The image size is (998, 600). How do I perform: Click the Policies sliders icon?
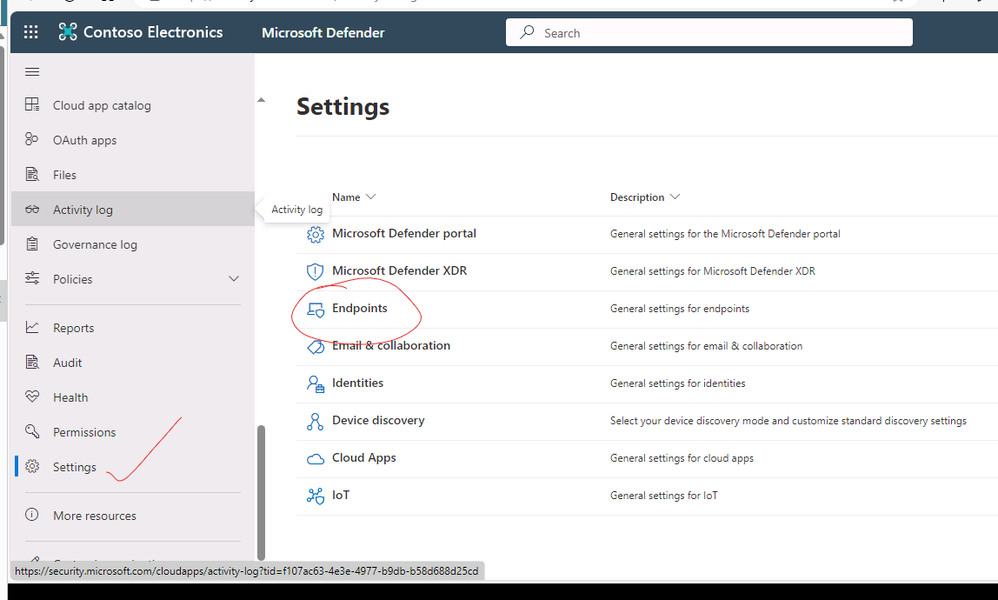point(32,278)
